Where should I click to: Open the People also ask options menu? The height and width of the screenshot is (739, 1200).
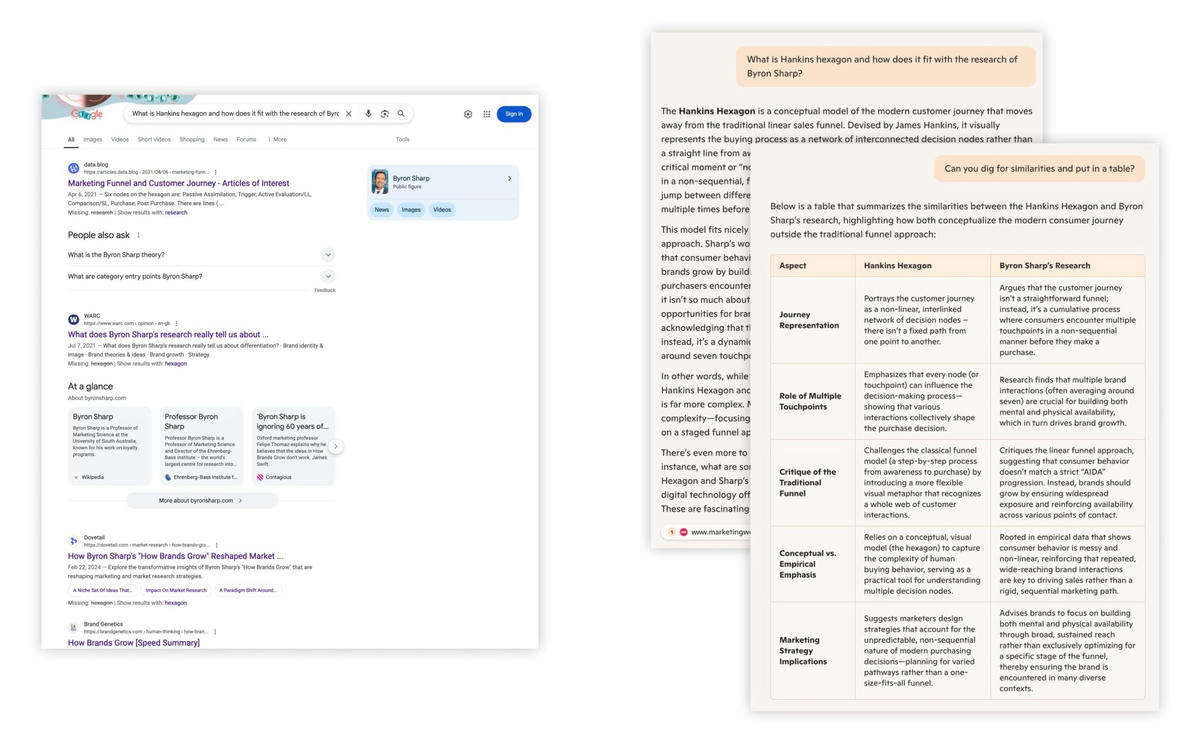(138, 235)
